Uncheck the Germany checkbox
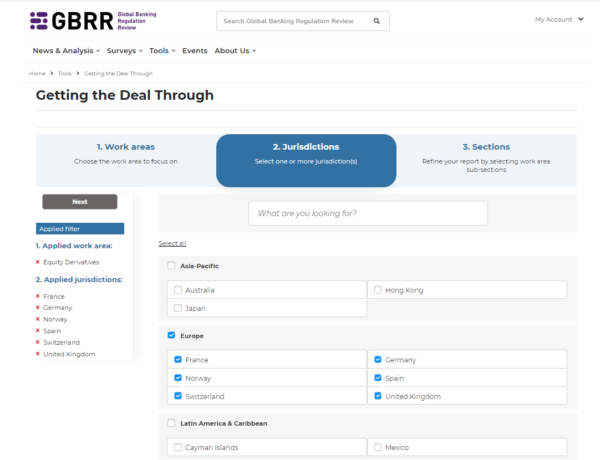This screenshot has height=460, width=600. [x=378, y=359]
